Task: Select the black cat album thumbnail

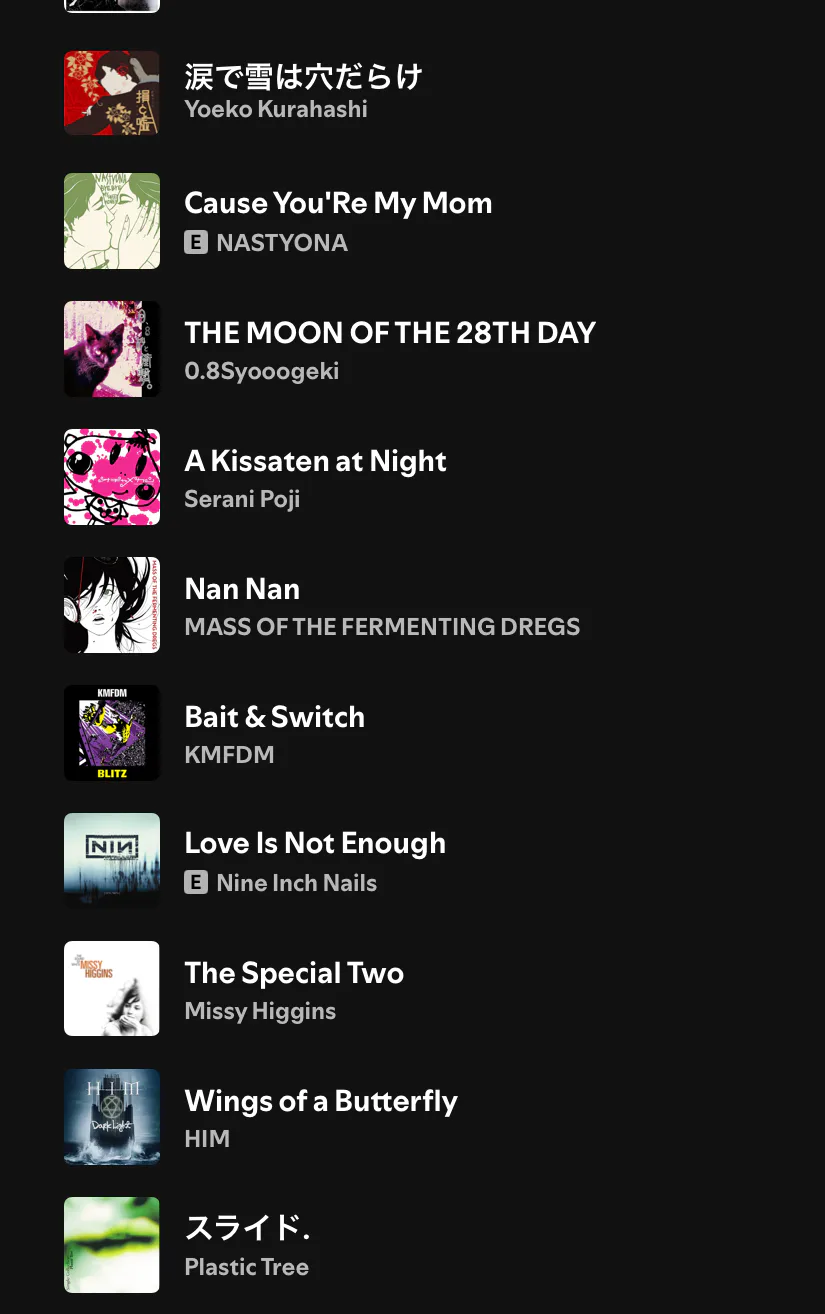Action: tap(112, 349)
